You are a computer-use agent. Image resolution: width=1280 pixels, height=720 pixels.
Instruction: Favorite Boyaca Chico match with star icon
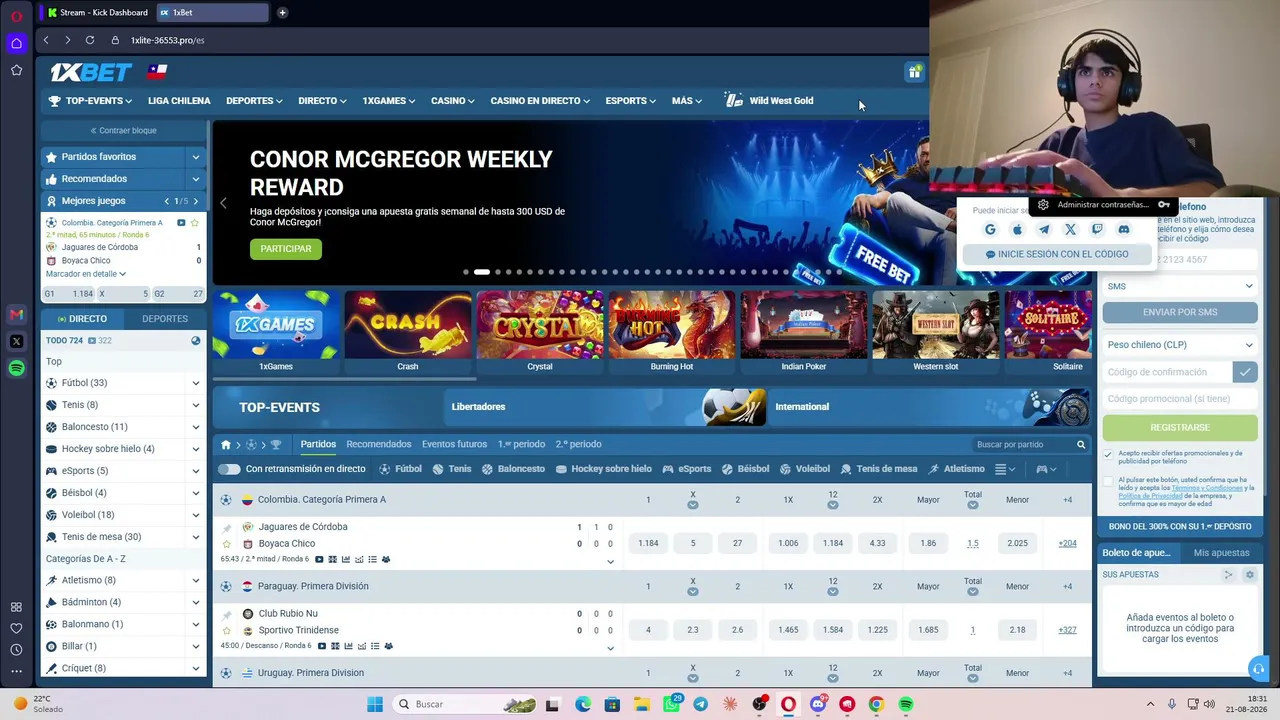click(227, 544)
